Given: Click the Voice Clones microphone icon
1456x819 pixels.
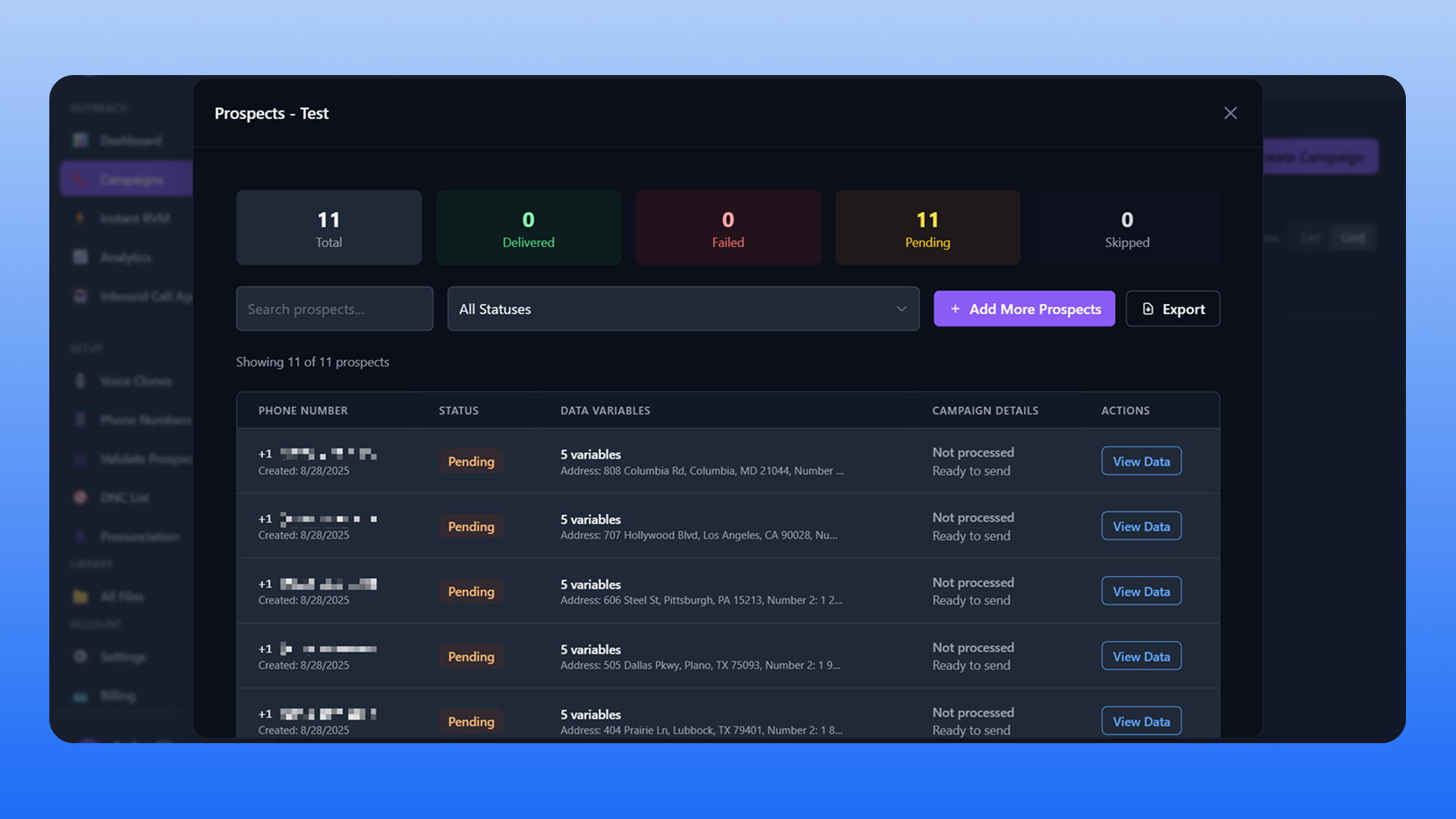Looking at the screenshot, I should click(80, 381).
